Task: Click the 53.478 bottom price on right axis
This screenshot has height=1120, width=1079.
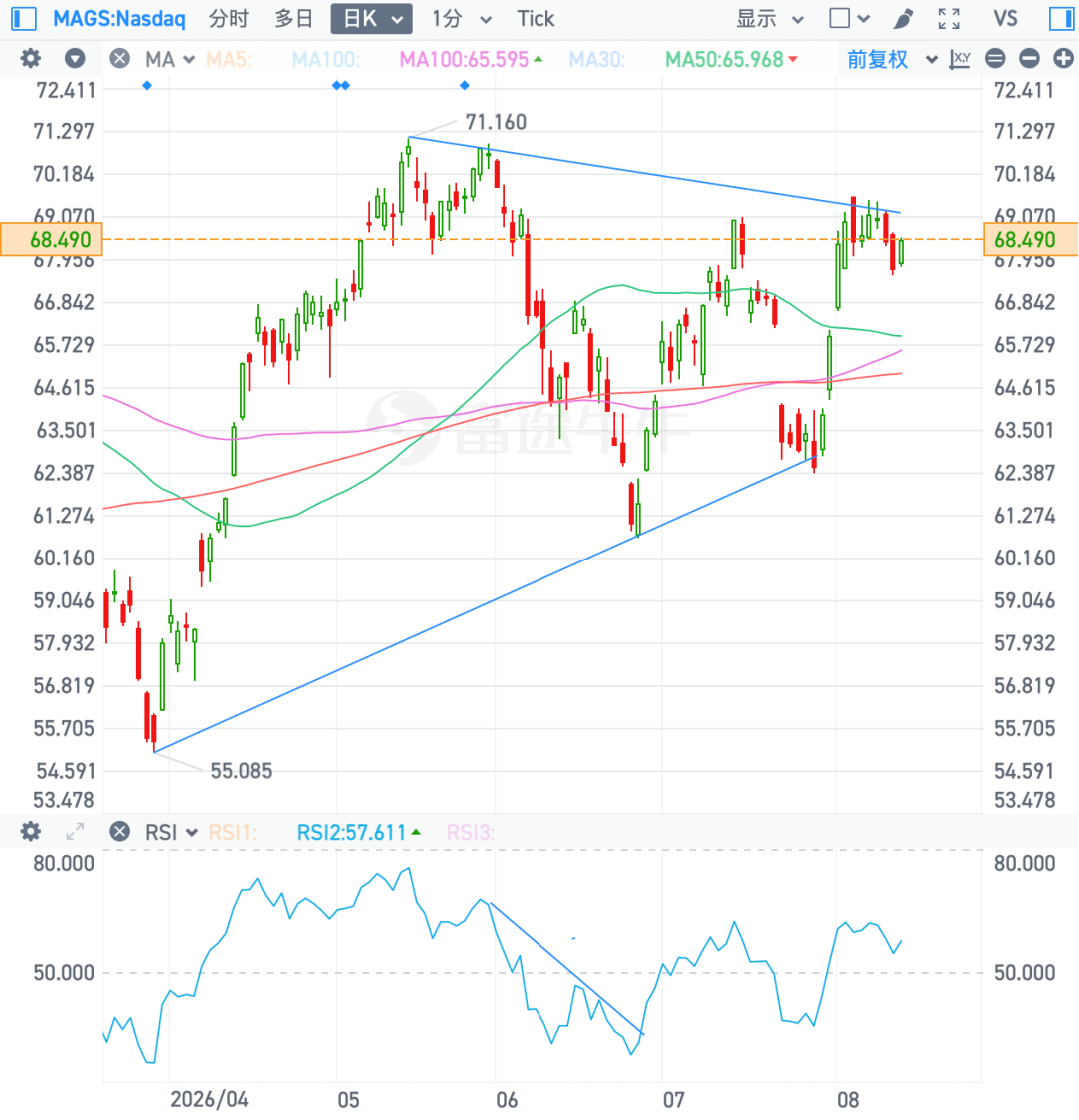Action: (x=1025, y=800)
